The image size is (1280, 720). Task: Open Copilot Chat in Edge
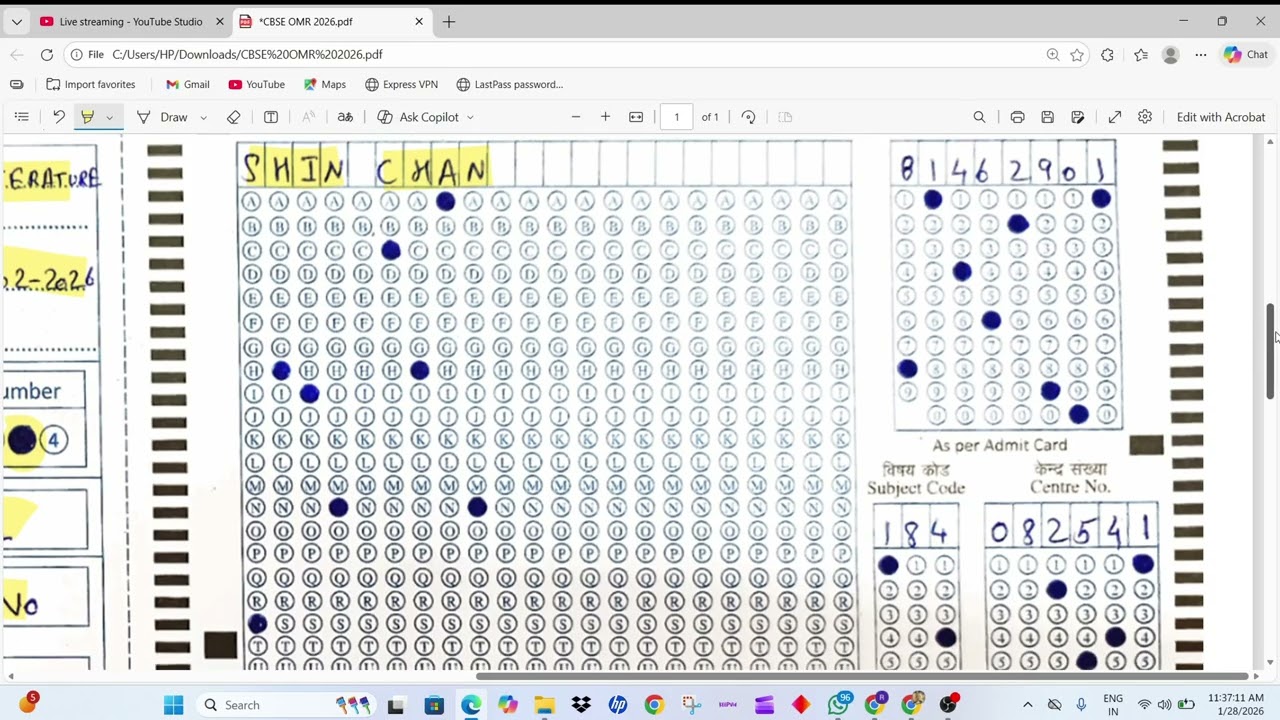coord(1245,55)
